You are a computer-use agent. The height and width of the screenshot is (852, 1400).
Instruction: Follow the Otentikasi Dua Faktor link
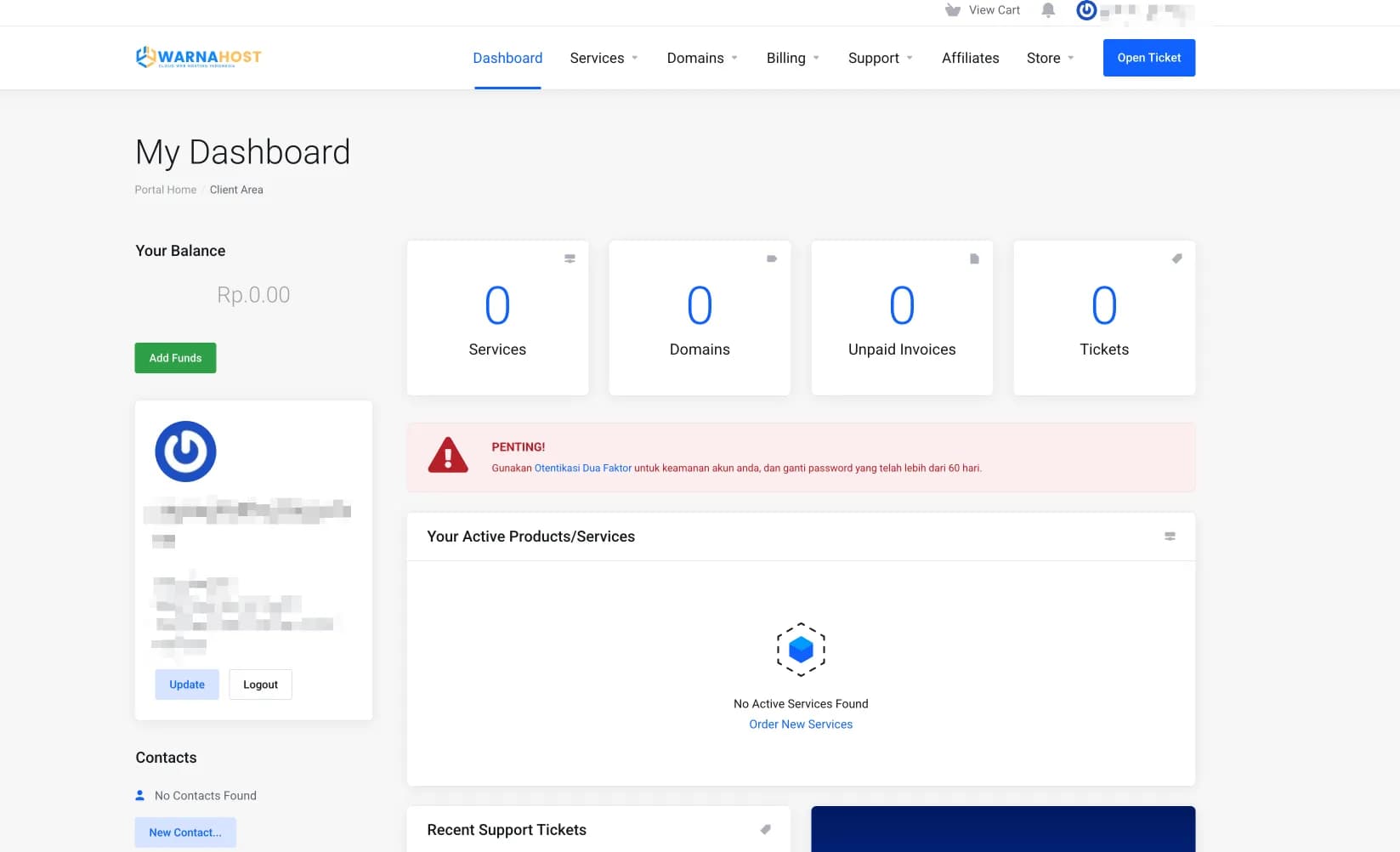point(582,469)
